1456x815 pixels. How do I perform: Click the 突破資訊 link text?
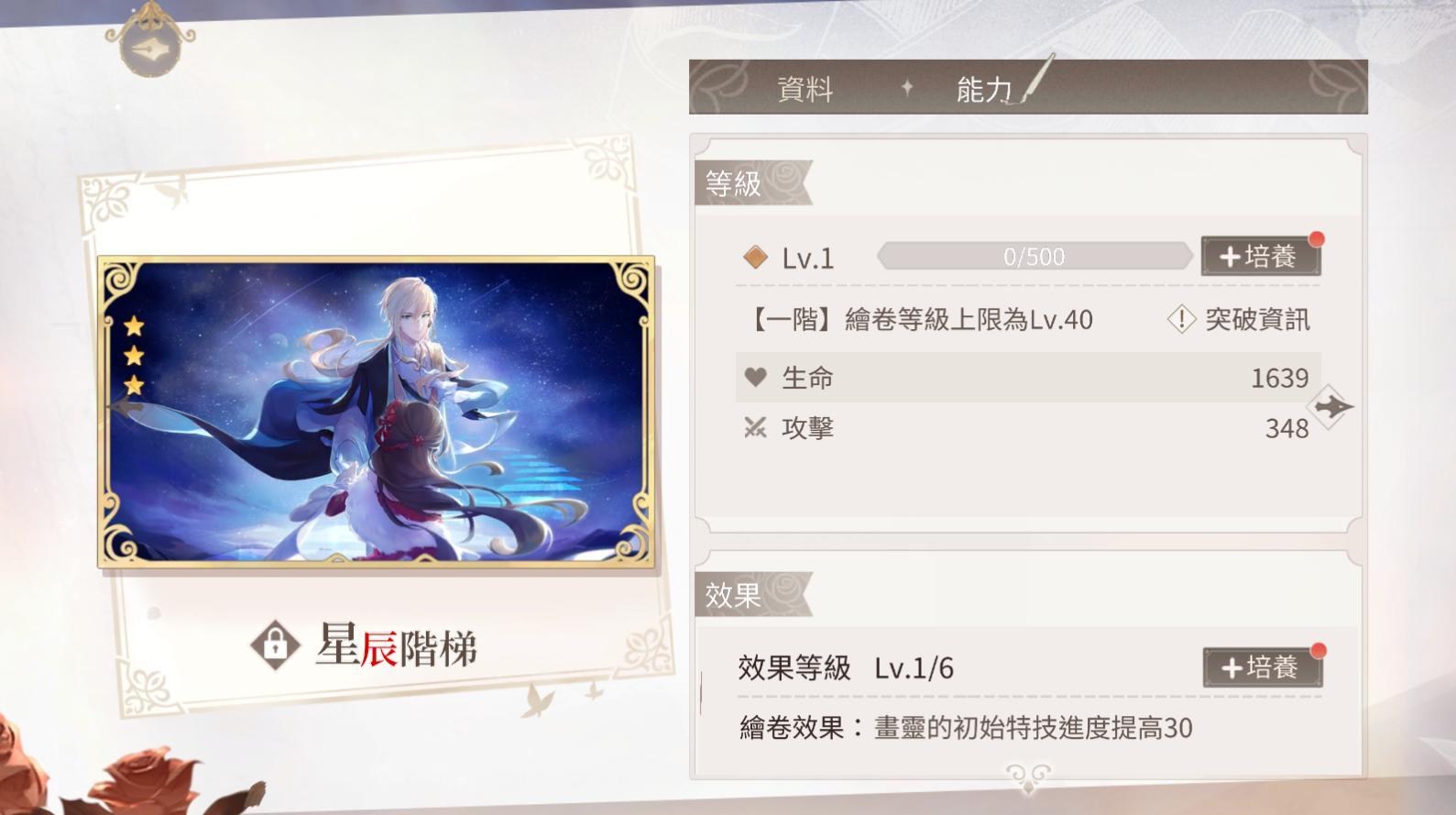point(1257,319)
